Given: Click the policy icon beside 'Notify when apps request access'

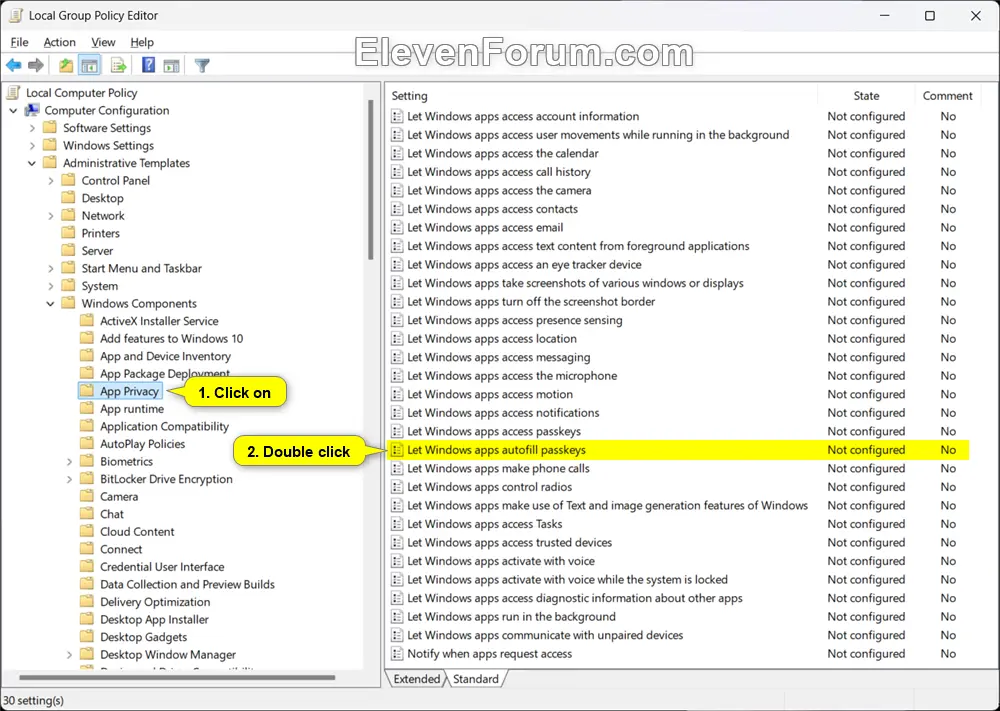Looking at the screenshot, I should click(x=397, y=654).
